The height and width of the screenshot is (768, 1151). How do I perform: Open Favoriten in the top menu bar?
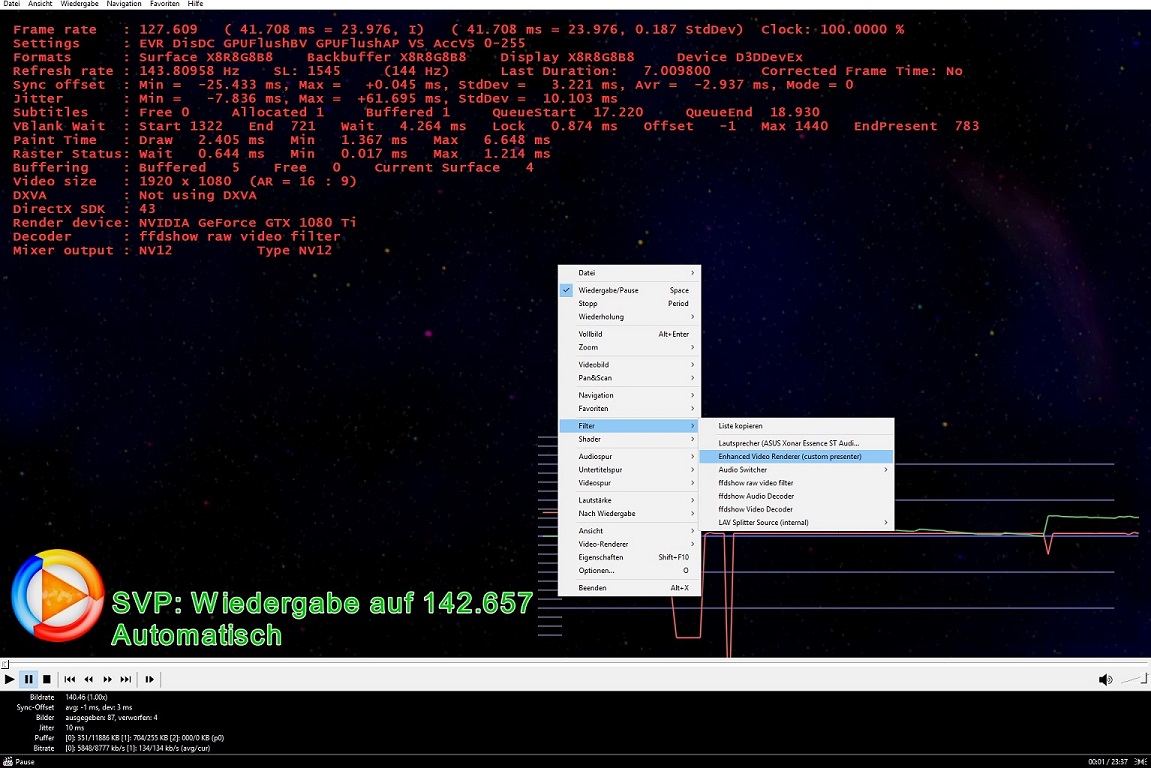coord(164,4)
